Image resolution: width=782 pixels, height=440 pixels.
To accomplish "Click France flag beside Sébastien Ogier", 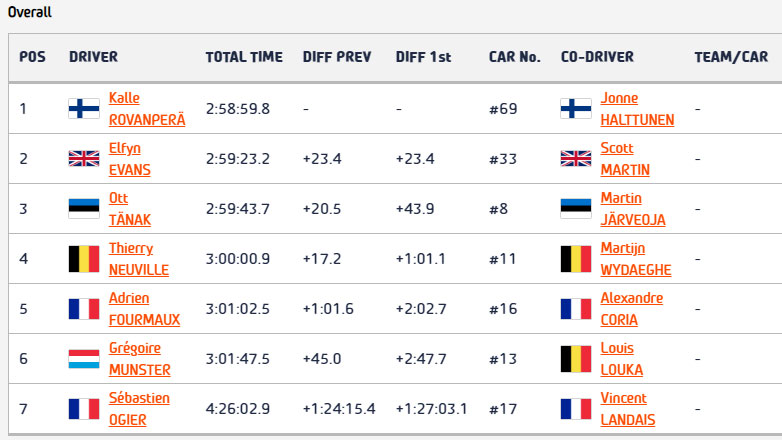I will 83,409.
